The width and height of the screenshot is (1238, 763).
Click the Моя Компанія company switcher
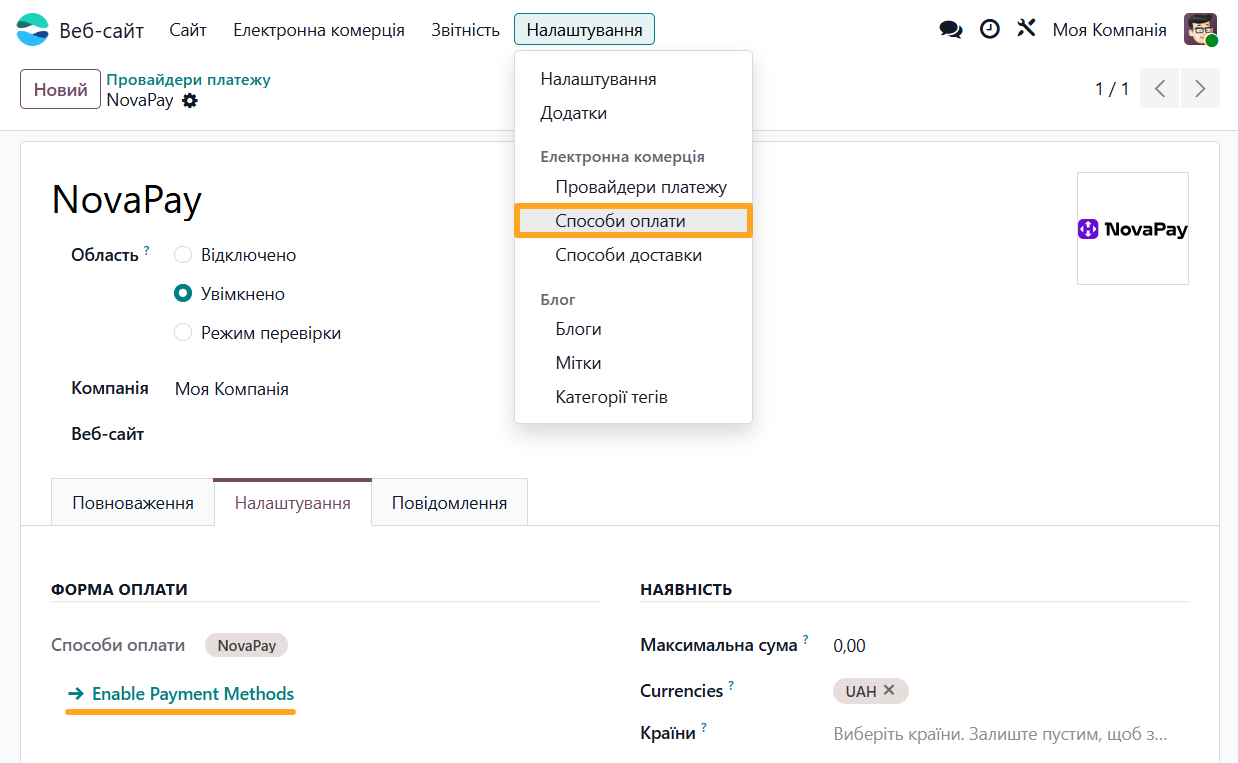point(1109,30)
